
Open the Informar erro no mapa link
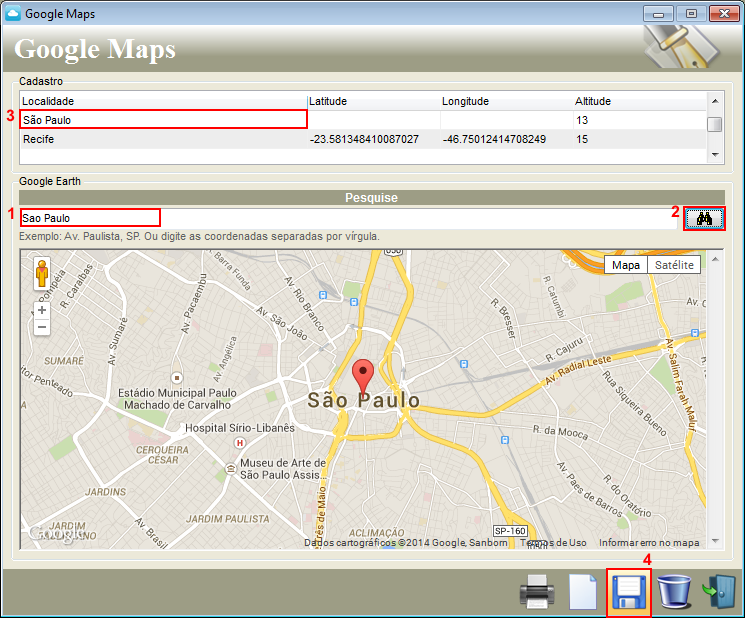pos(649,542)
